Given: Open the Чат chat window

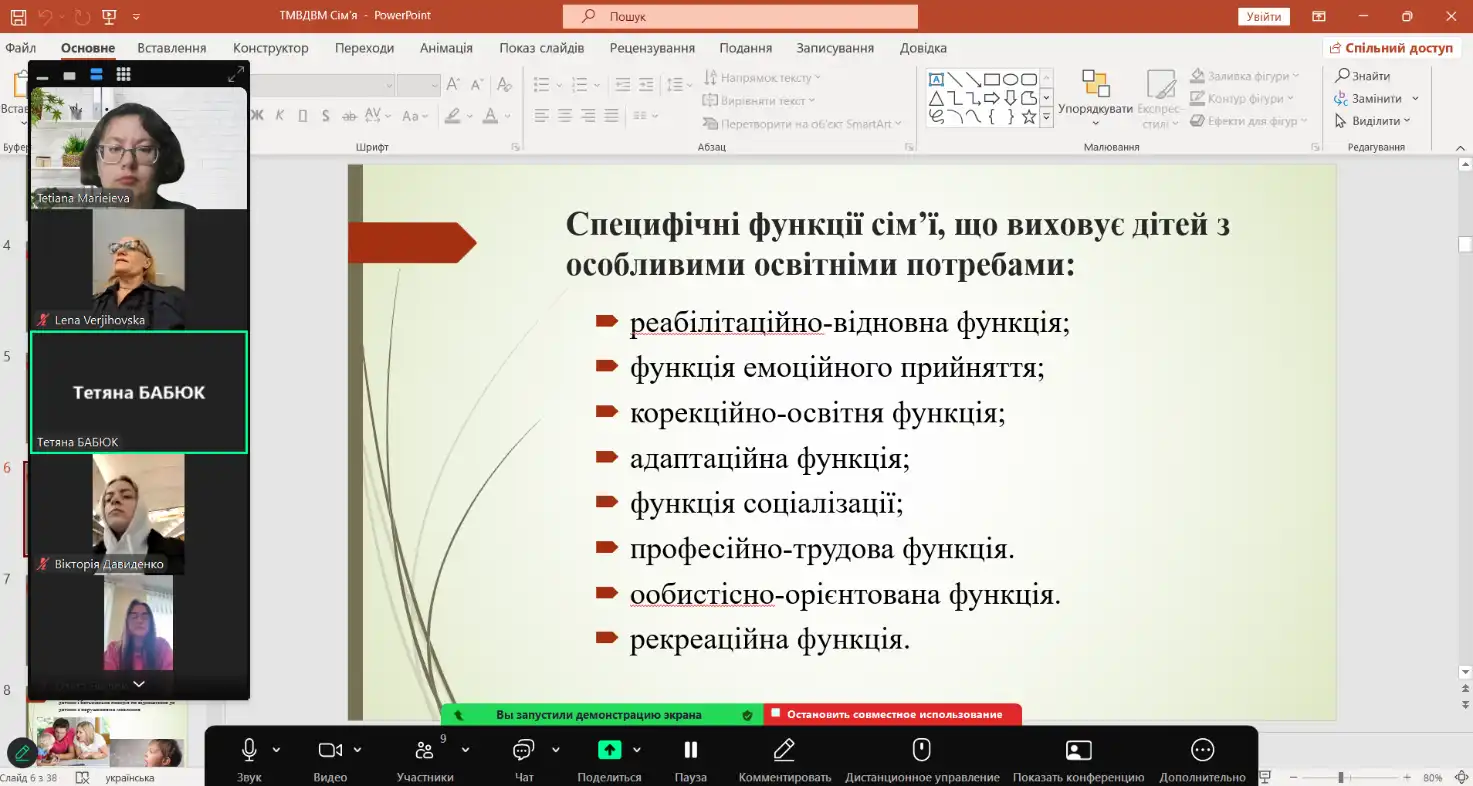Looking at the screenshot, I should pyautogui.click(x=523, y=750).
